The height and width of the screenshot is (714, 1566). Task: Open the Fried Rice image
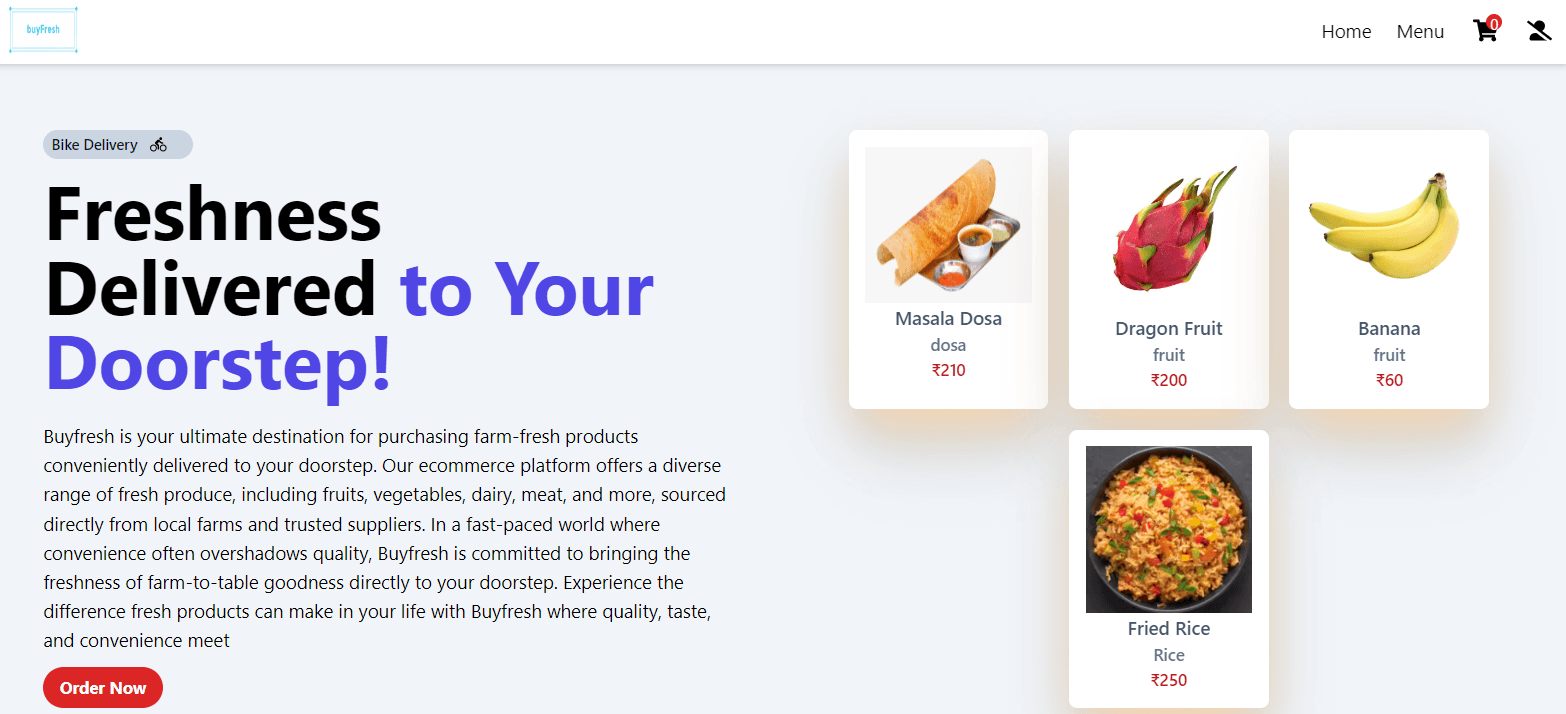[x=1169, y=529]
